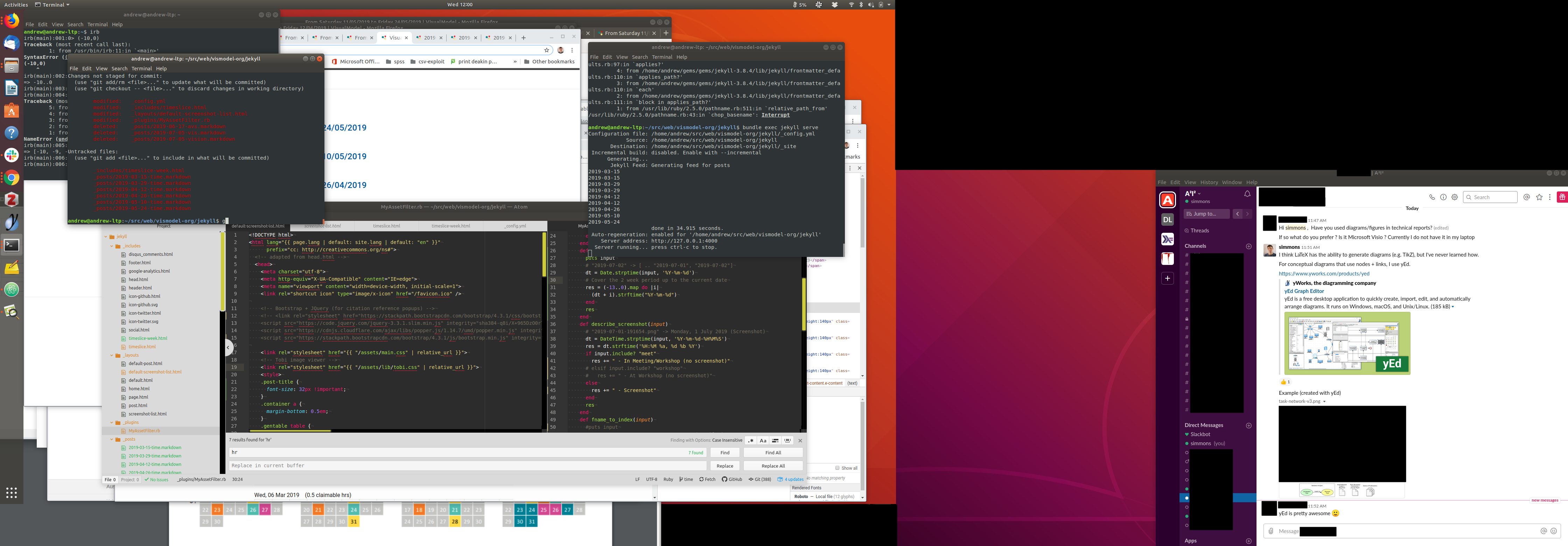The width and height of the screenshot is (1568, 546).
Task: Open Slack conversation details info icon
Action: tap(1443, 197)
